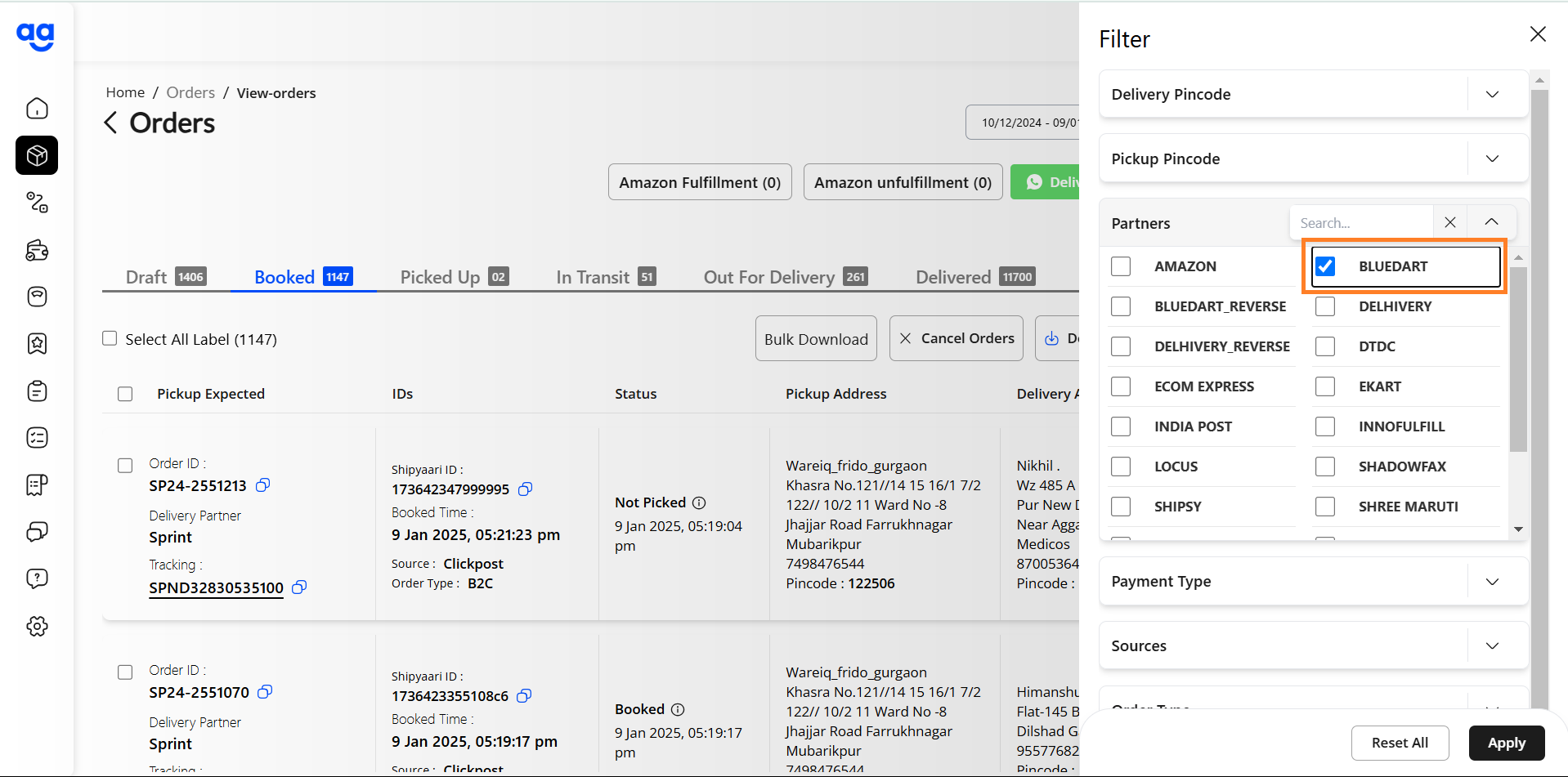Open the bookmark badge icon in the sidebar
Image resolution: width=1568 pixels, height=777 pixels.
point(37,343)
